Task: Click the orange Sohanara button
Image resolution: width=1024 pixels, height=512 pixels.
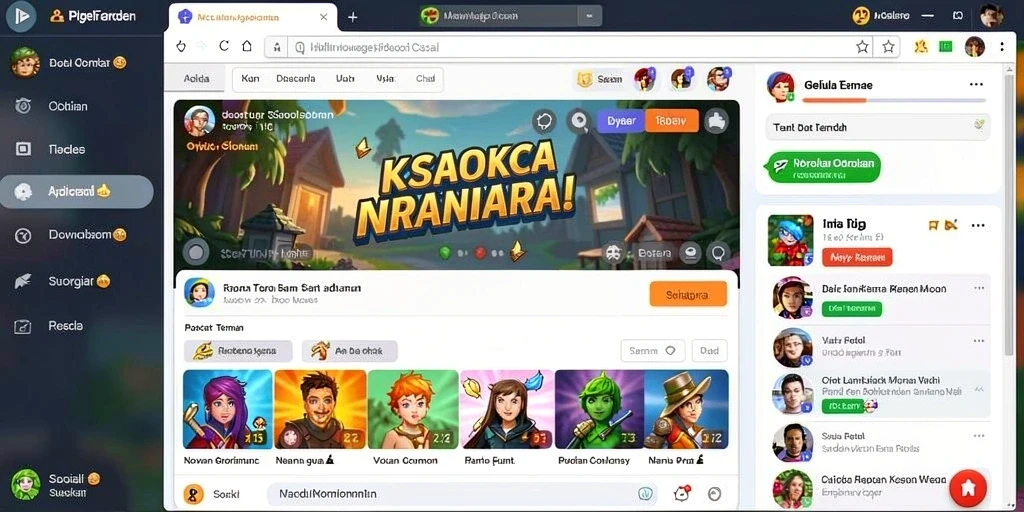Action: [688, 295]
